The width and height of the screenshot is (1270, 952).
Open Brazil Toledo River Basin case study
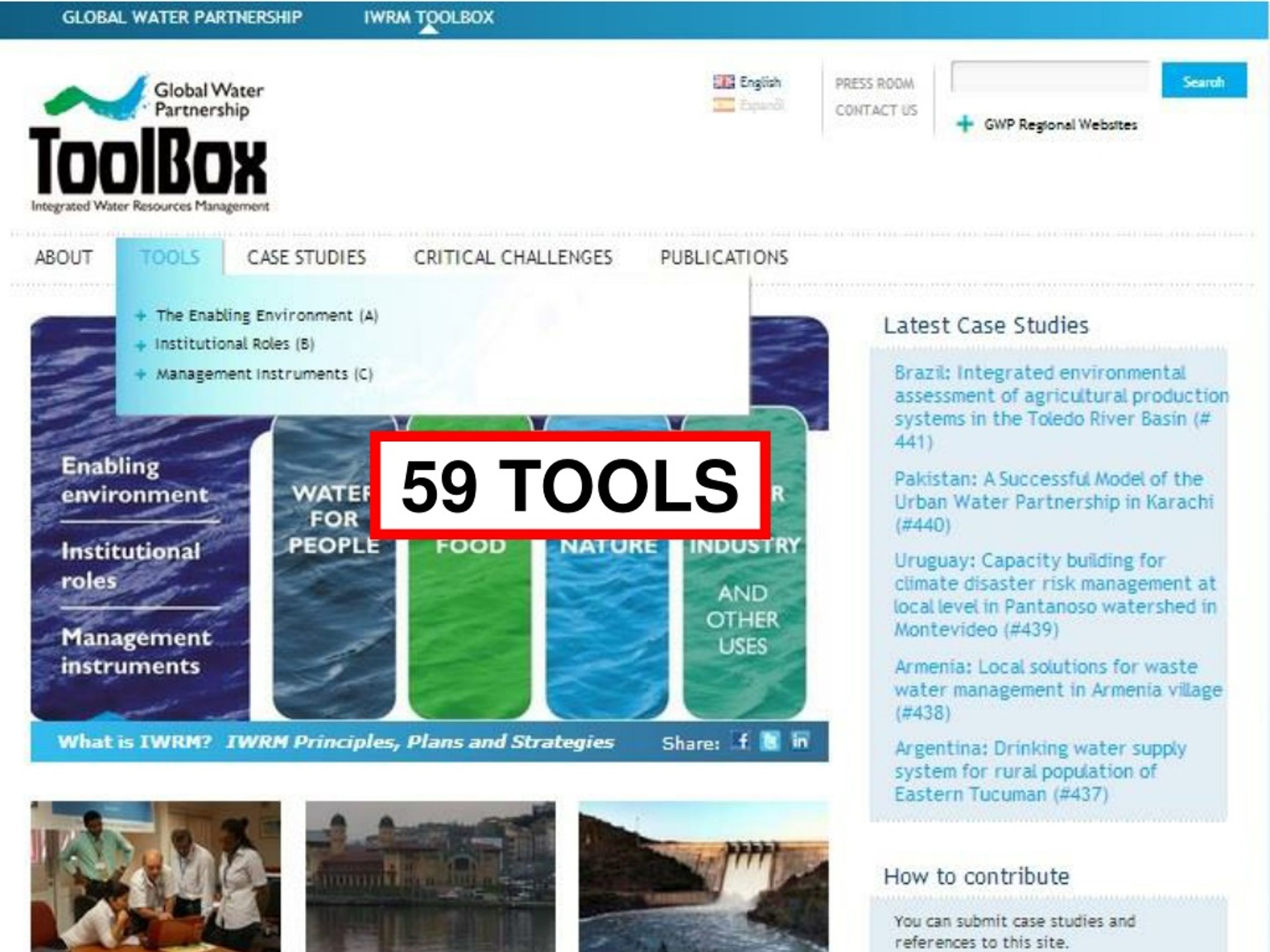[1061, 407]
